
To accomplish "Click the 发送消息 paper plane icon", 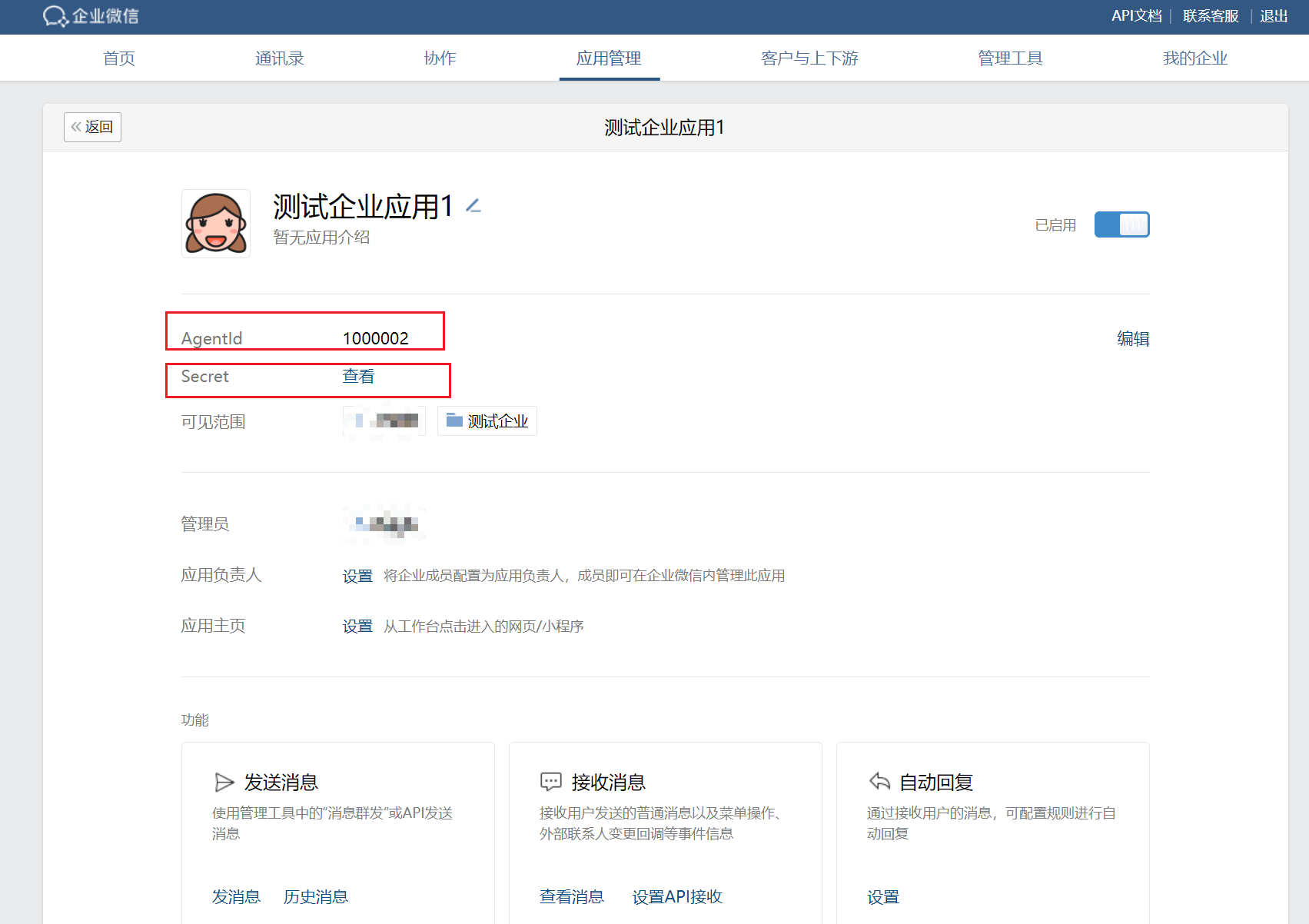I will 224,781.
